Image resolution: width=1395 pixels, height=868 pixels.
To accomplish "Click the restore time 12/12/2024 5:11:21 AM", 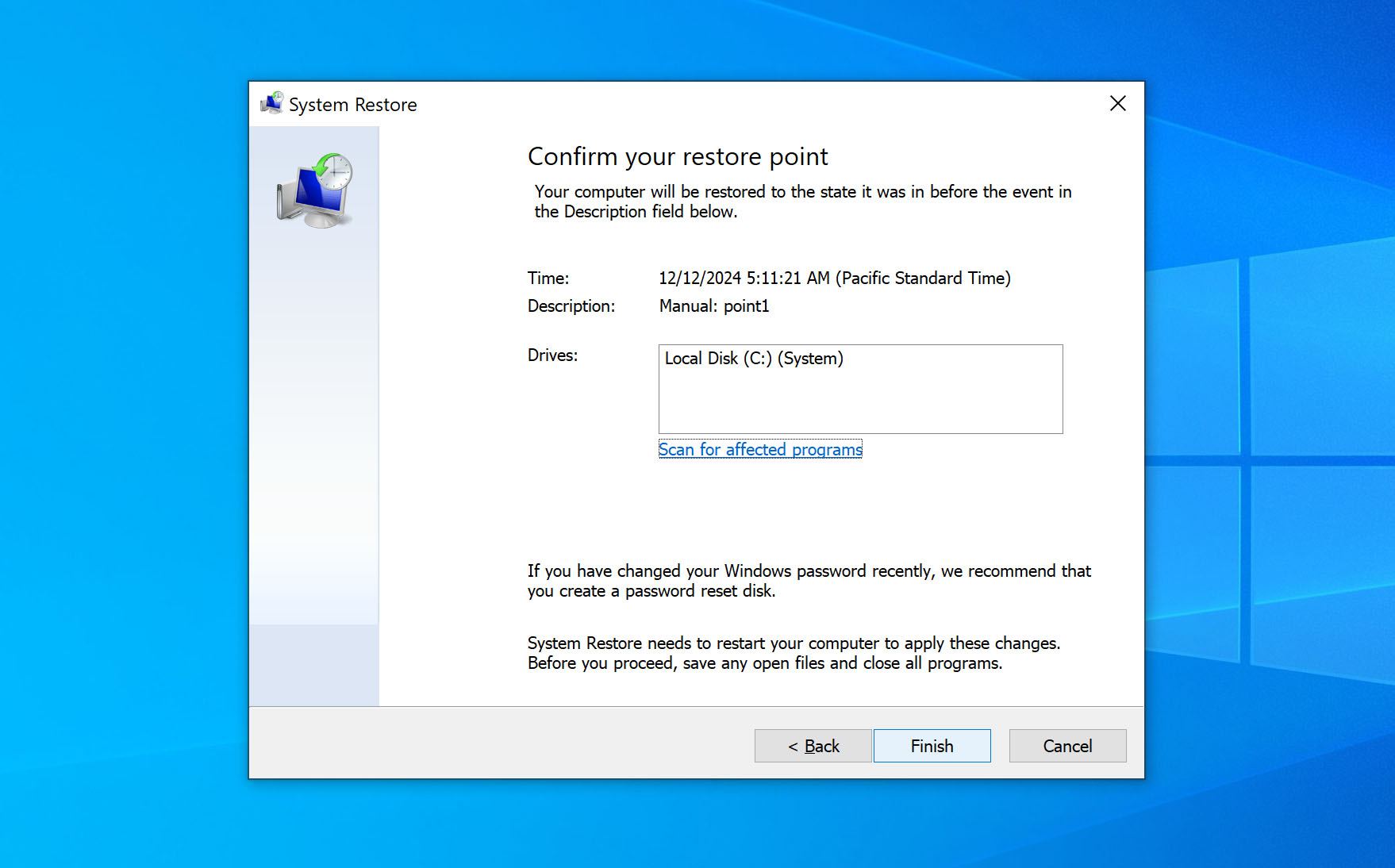I will point(835,278).
